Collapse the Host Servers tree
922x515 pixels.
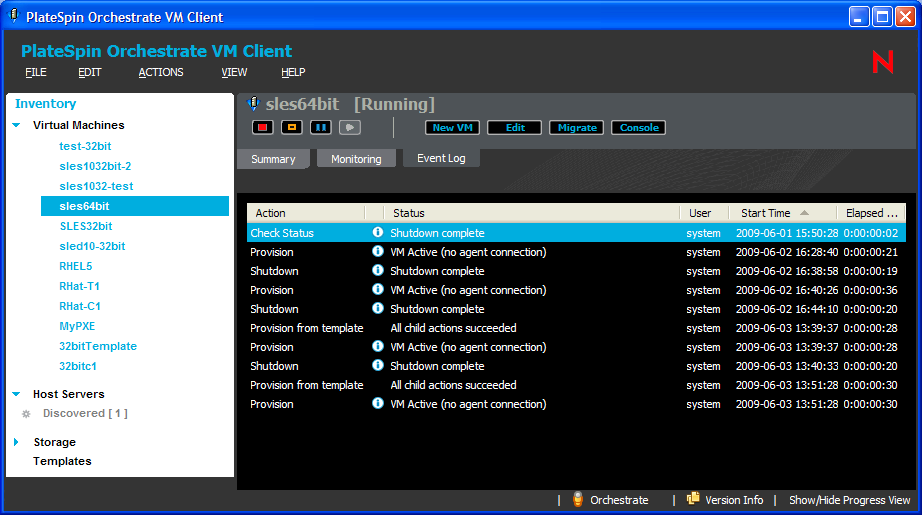(16, 394)
